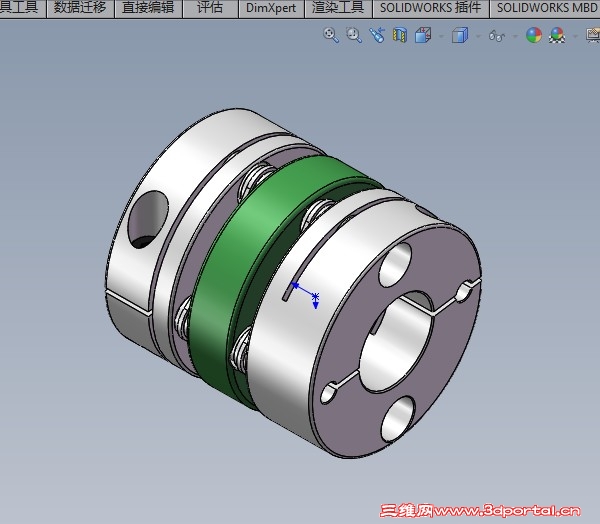Switch to the 直接编辑 tab
Screen dimensions: 600x524
click(x=148, y=8)
